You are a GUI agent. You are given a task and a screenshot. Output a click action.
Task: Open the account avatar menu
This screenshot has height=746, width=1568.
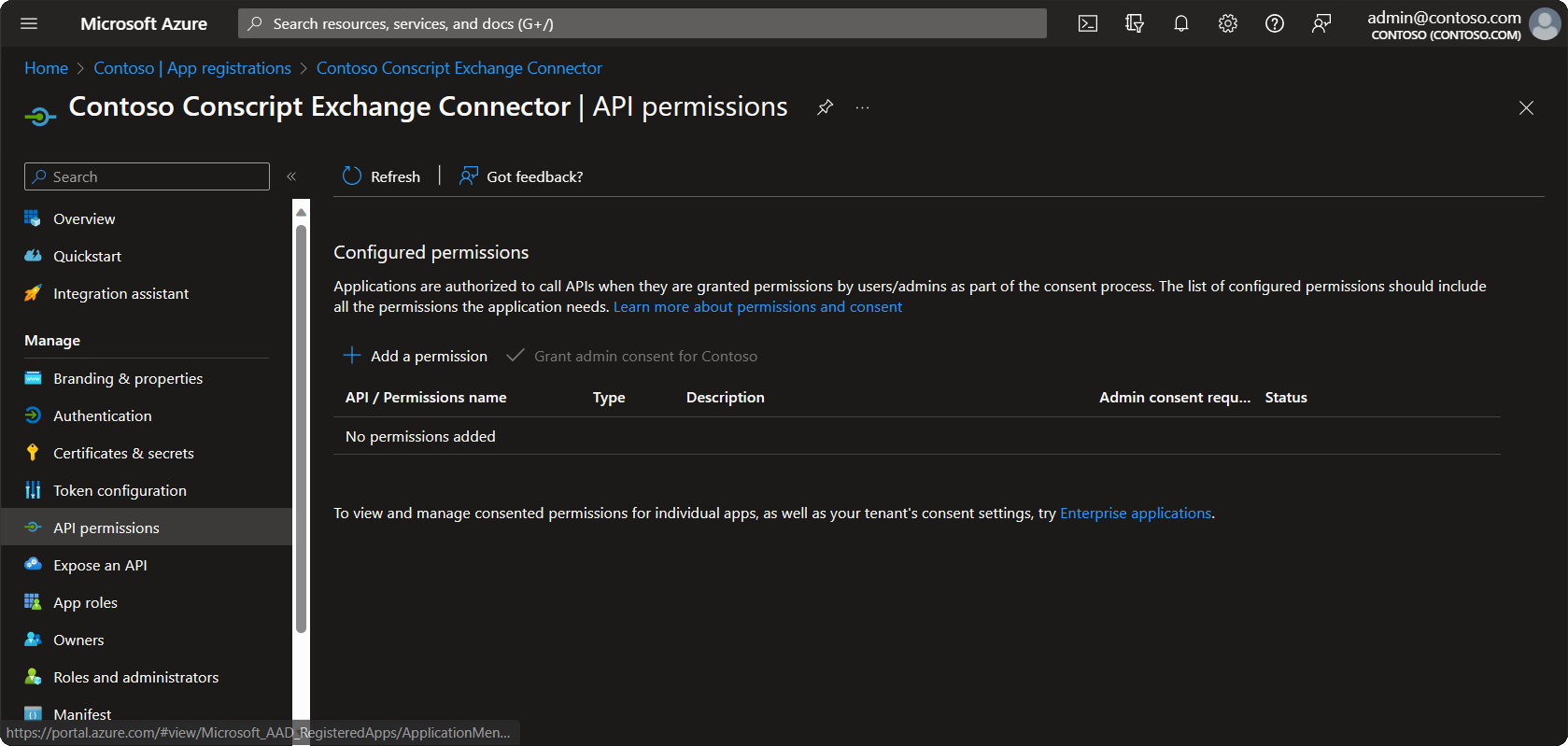pyautogui.click(x=1545, y=24)
